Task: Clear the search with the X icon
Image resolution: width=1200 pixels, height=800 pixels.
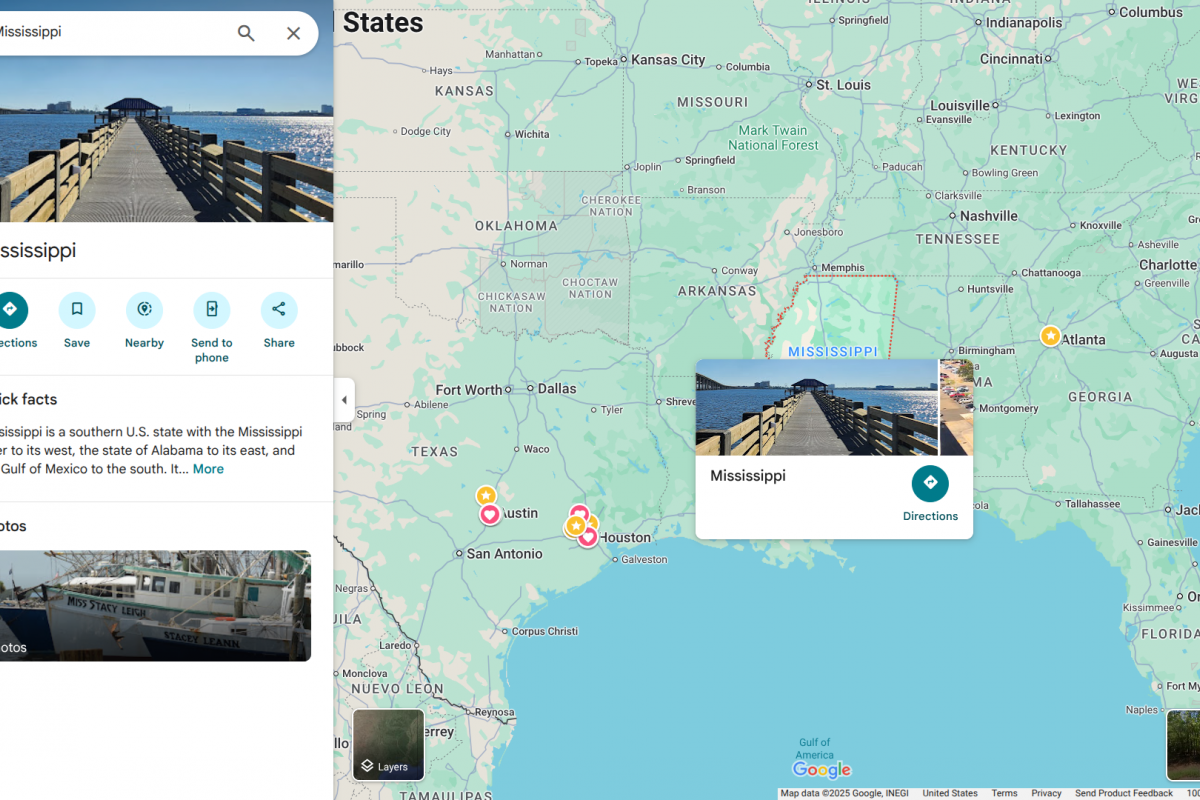Action: (293, 33)
